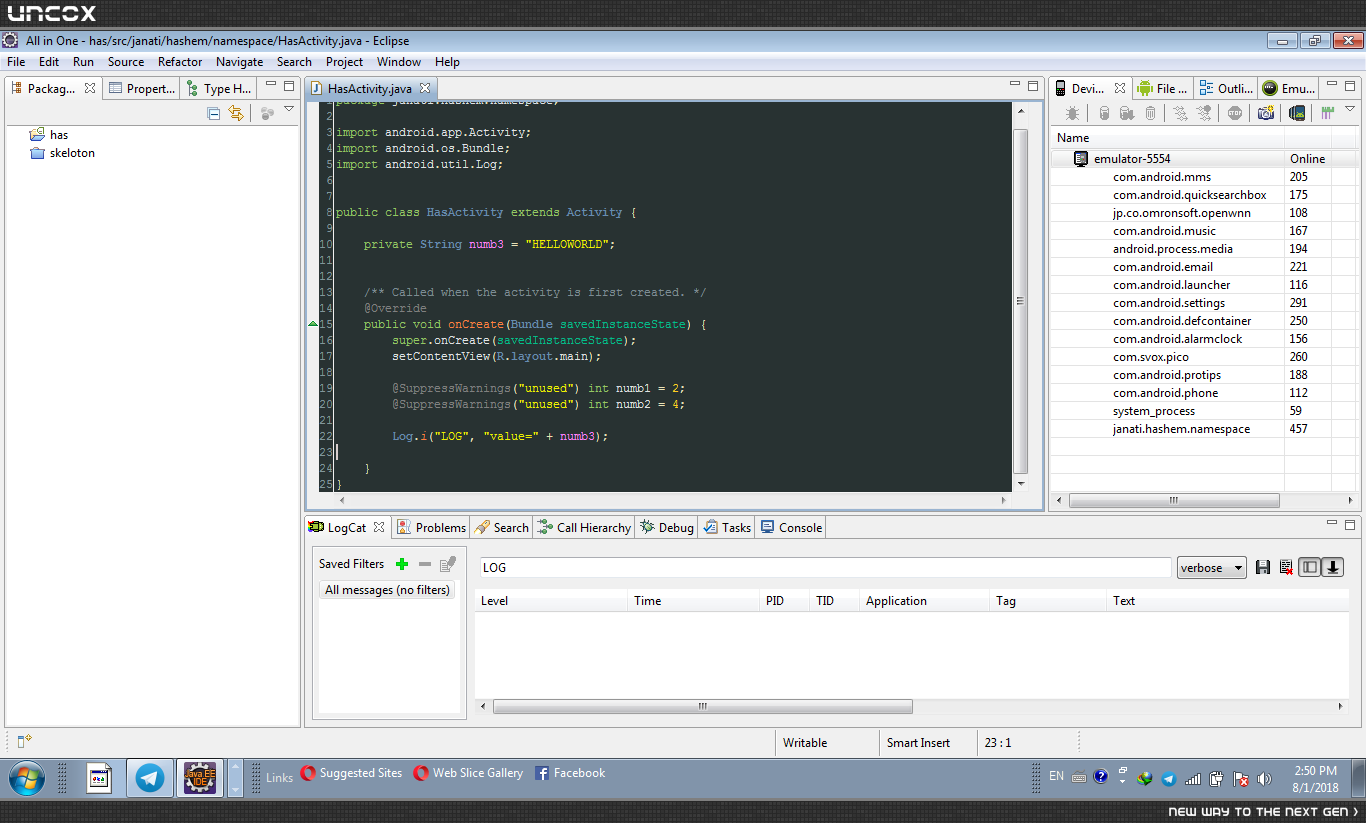1366x823 pixels.
Task: Open the Console tab
Action: [791, 528]
